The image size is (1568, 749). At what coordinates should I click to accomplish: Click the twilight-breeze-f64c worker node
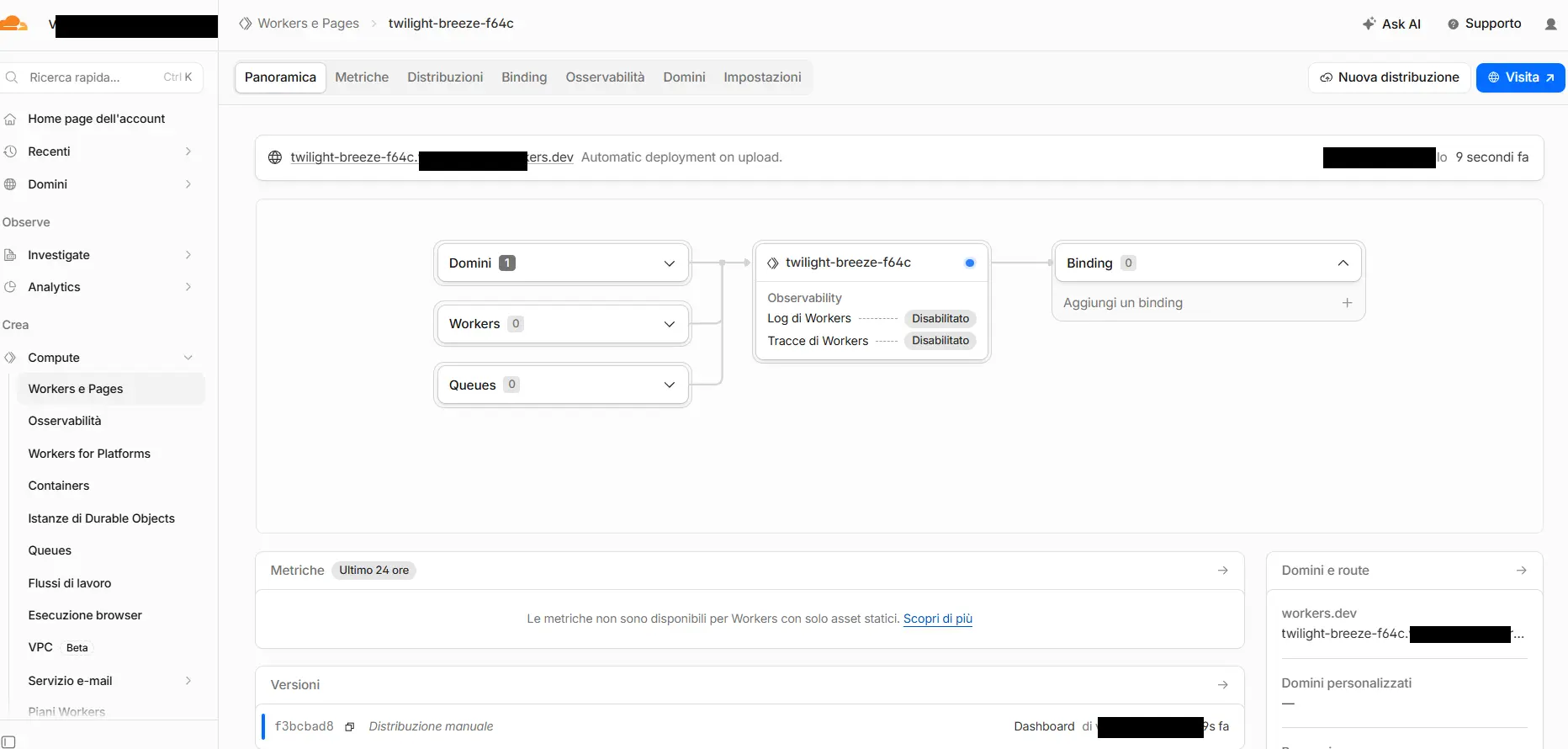pos(871,263)
